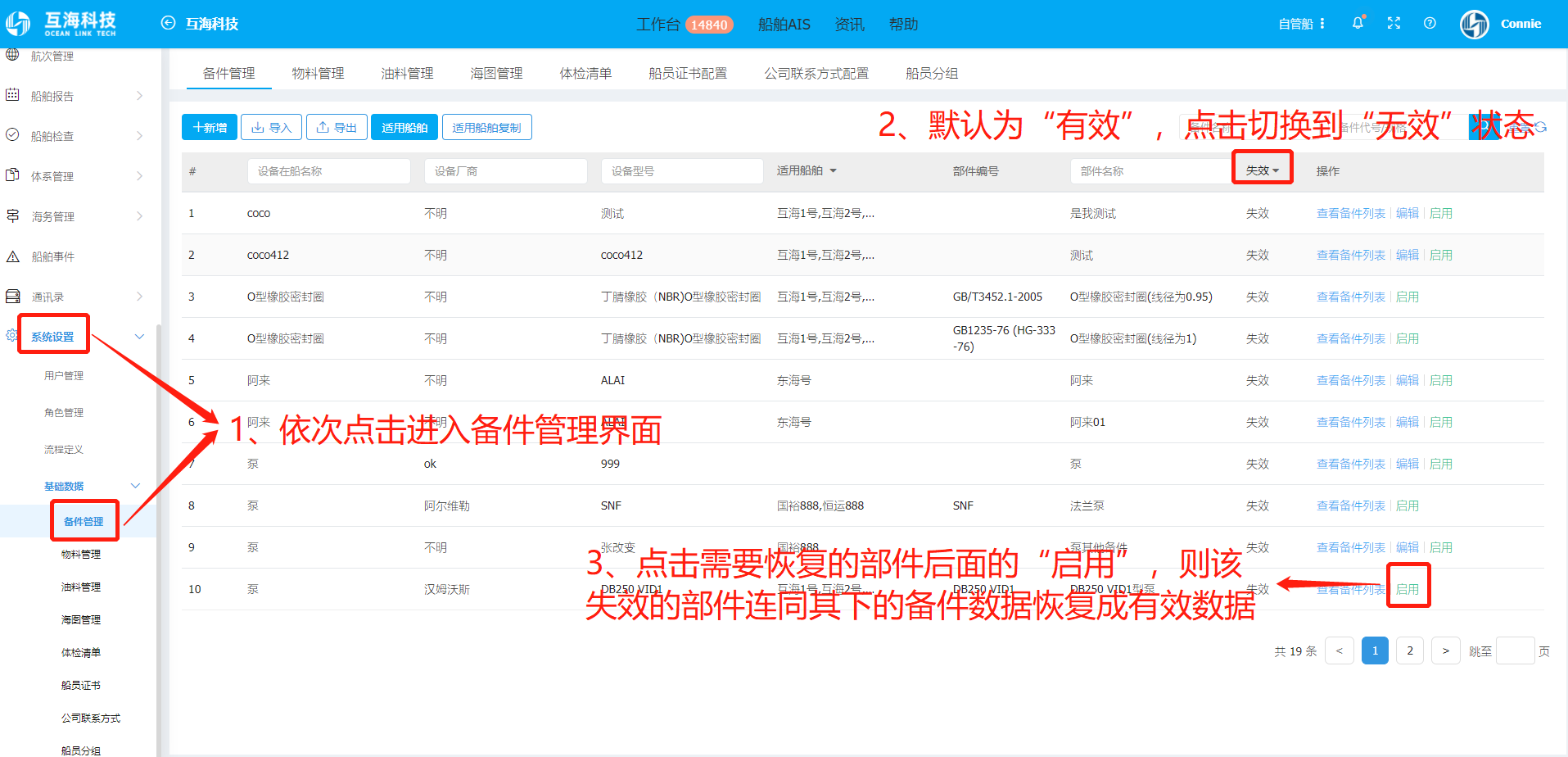Open 角色管理 in the sidebar
This screenshot has height=757, width=1568.
64,412
